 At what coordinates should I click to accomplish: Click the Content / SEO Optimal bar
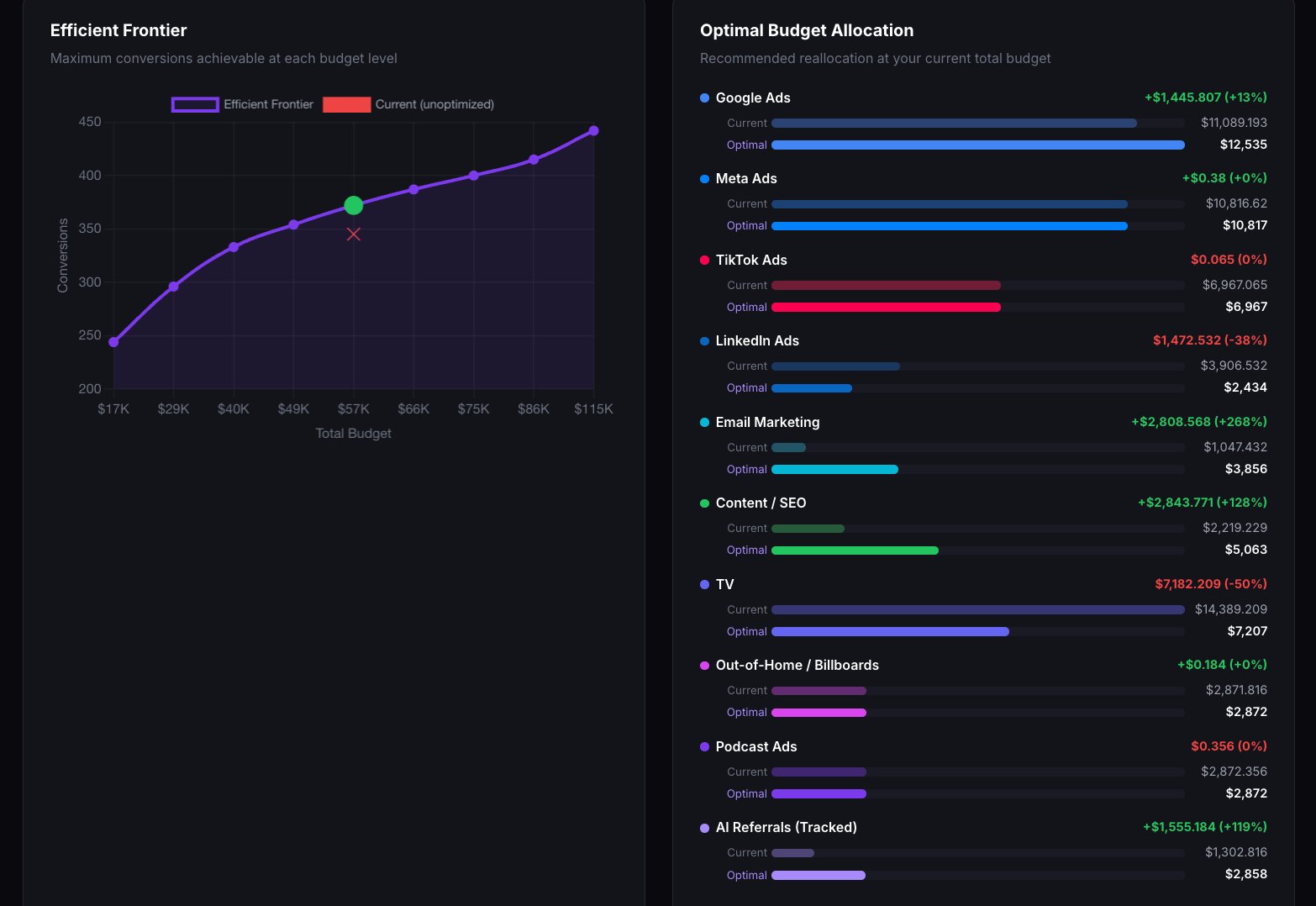click(x=855, y=550)
